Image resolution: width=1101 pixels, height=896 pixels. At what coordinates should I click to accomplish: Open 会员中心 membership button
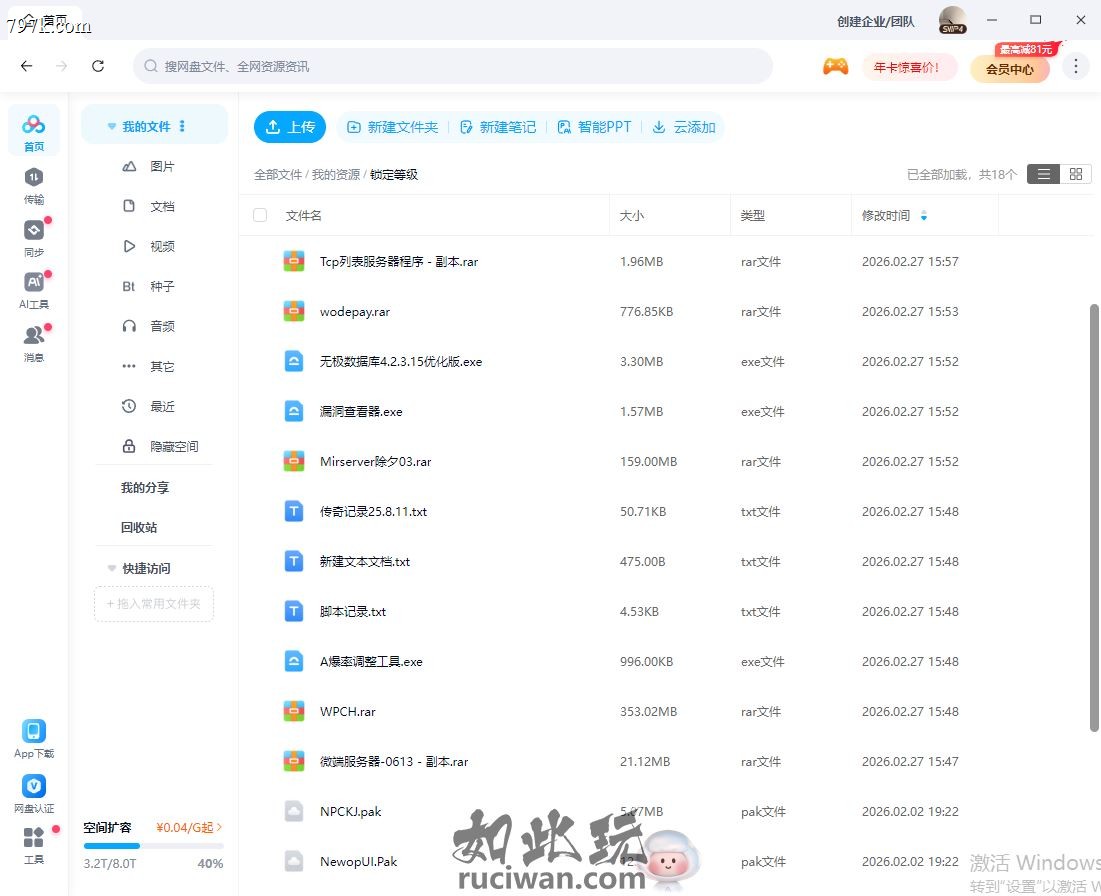click(x=1009, y=69)
